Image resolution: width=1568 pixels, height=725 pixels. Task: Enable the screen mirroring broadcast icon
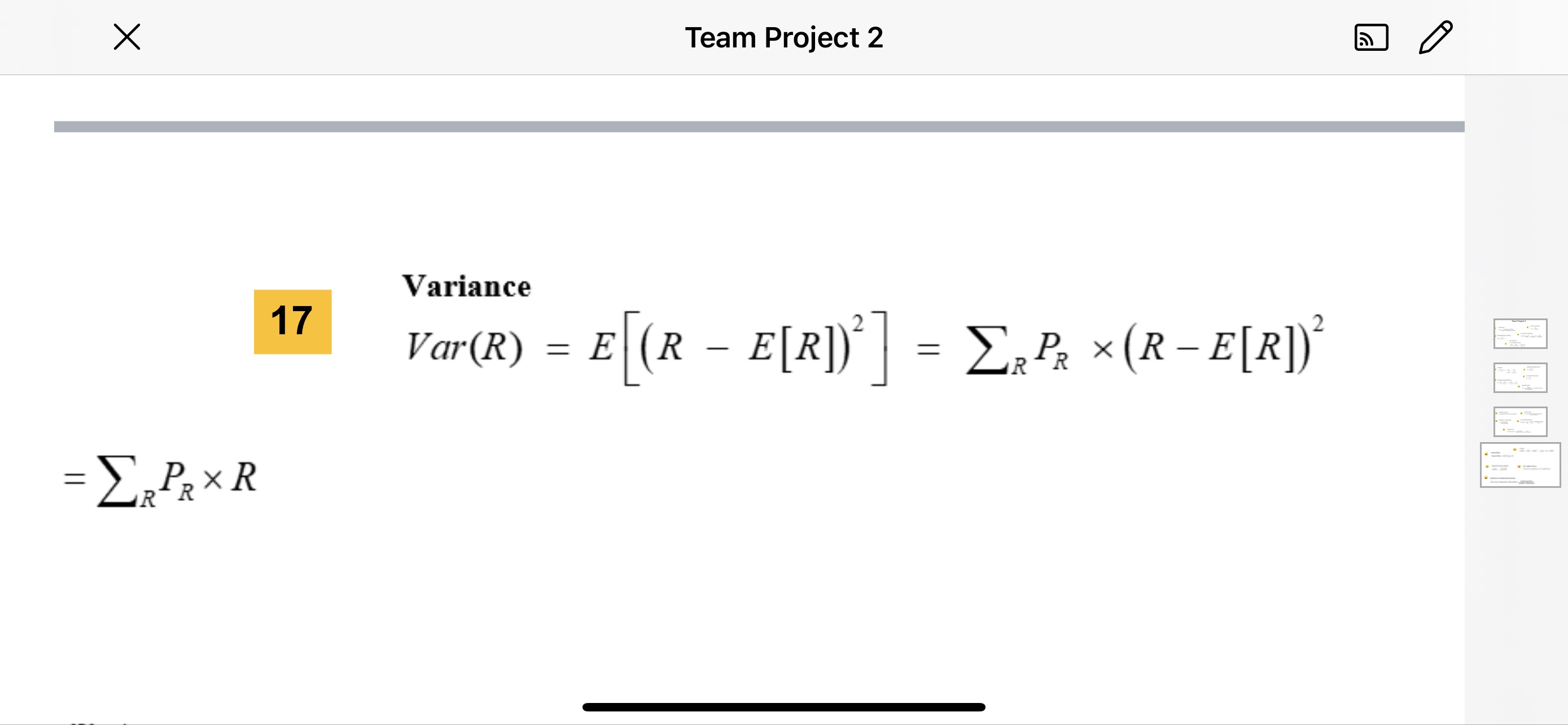pos(1370,36)
